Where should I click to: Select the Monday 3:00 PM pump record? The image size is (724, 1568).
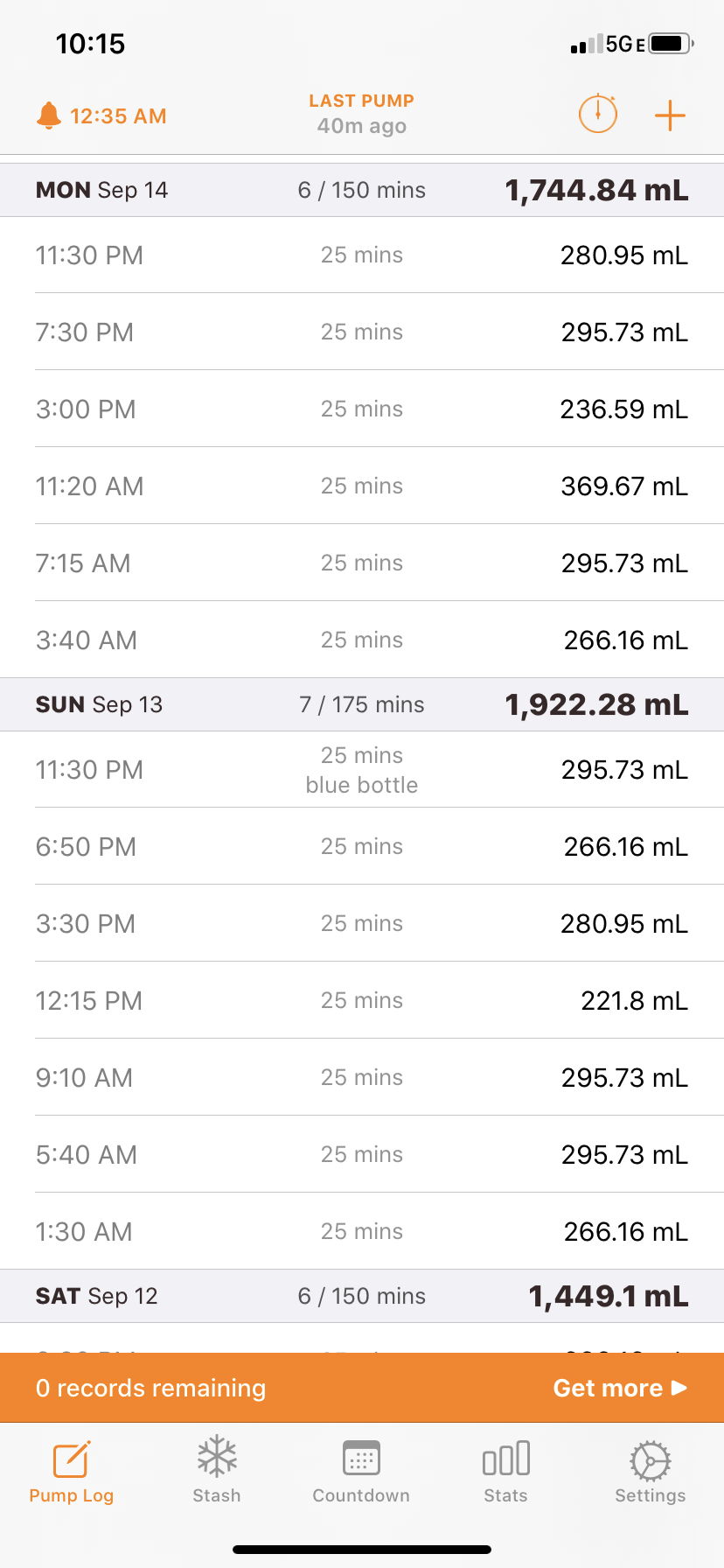(362, 409)
